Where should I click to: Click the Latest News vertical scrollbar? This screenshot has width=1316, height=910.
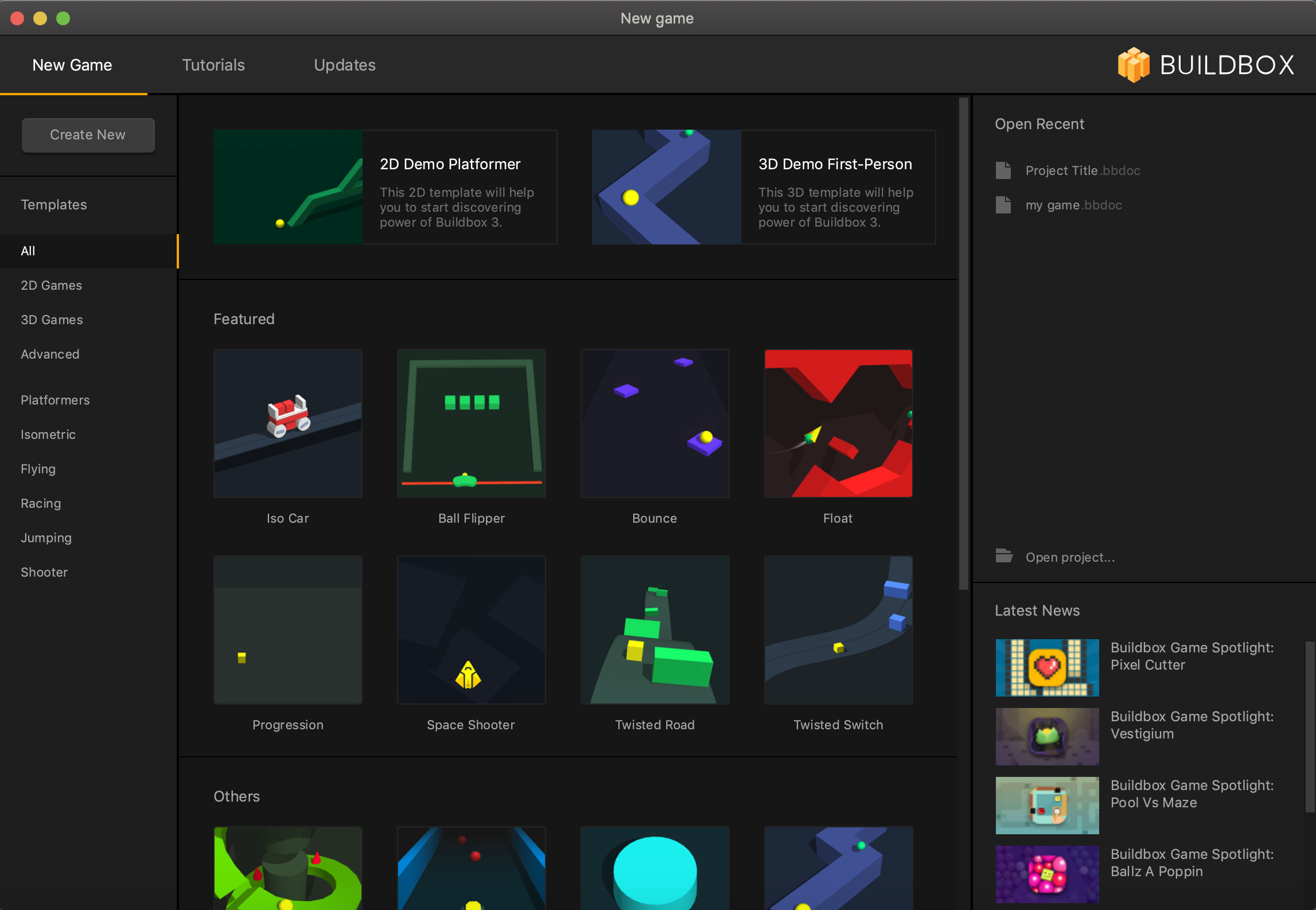[x=1310, y=727]
